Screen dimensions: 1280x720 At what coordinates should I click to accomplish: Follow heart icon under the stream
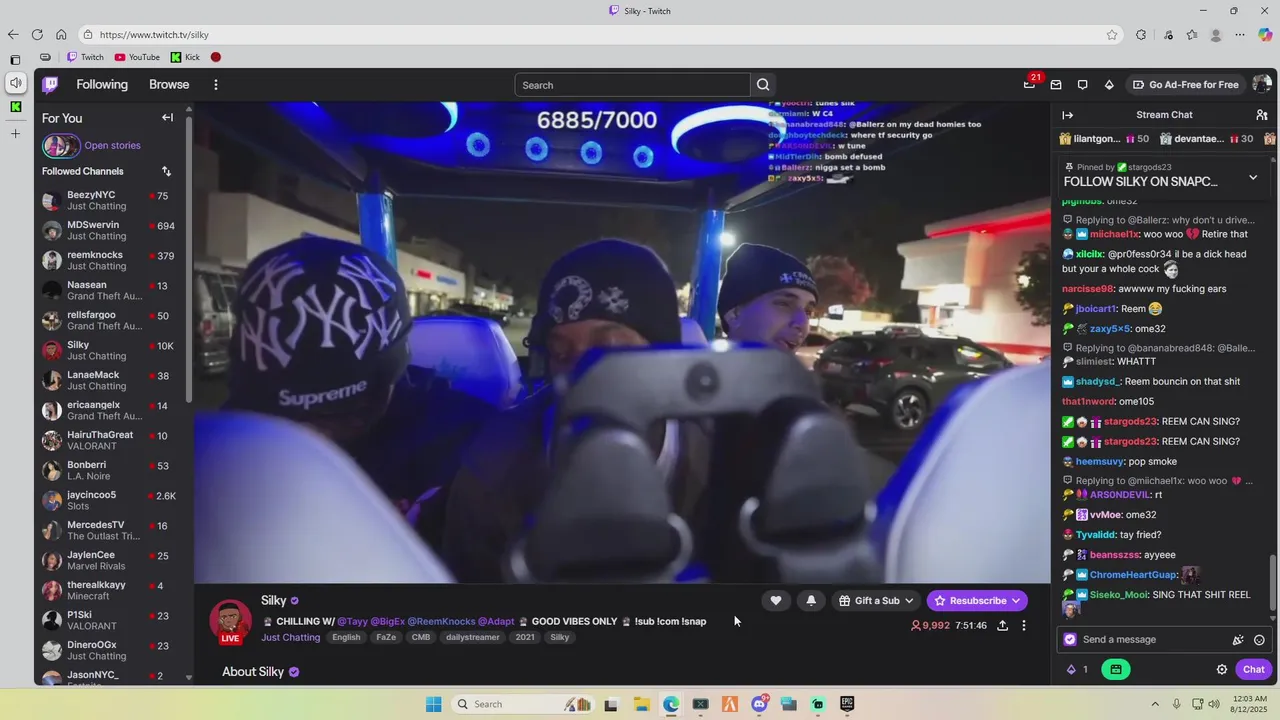pyautogui.click(x=775, y=601)
